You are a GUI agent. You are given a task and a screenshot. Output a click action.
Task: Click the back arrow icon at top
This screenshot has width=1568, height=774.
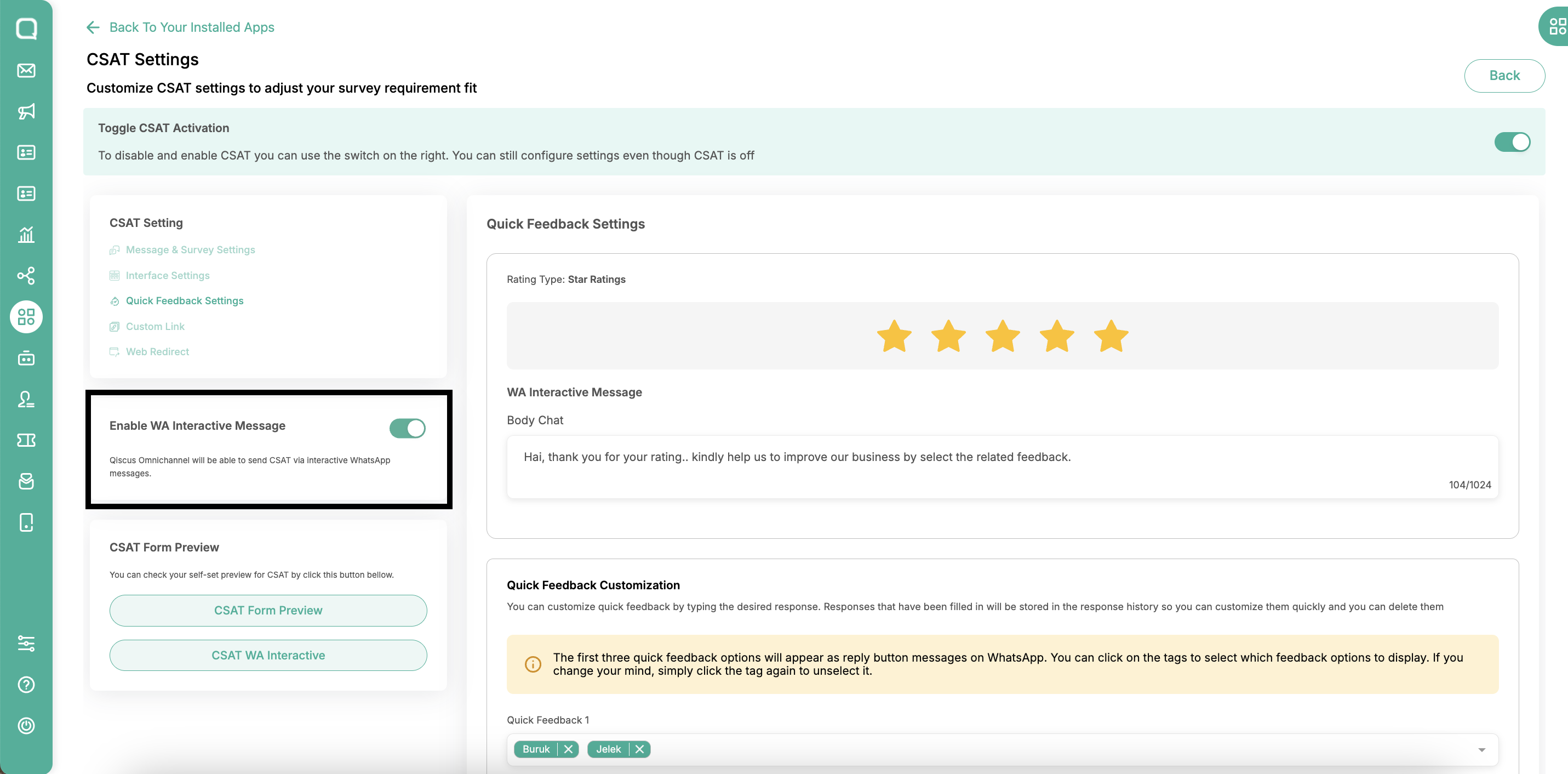coord(93,27)
